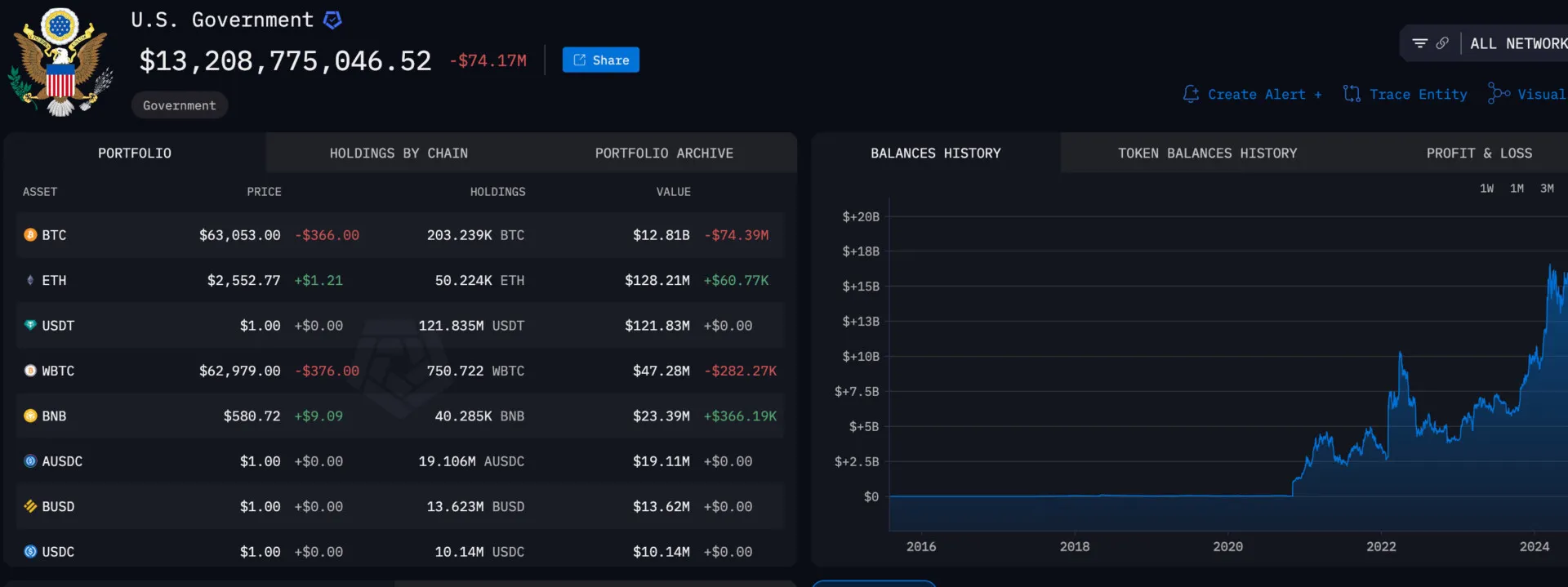The height and width of the screenshot is (587, 1568).
Task: Click the $+20B chart axis label
Action: [x=861, y=216]
